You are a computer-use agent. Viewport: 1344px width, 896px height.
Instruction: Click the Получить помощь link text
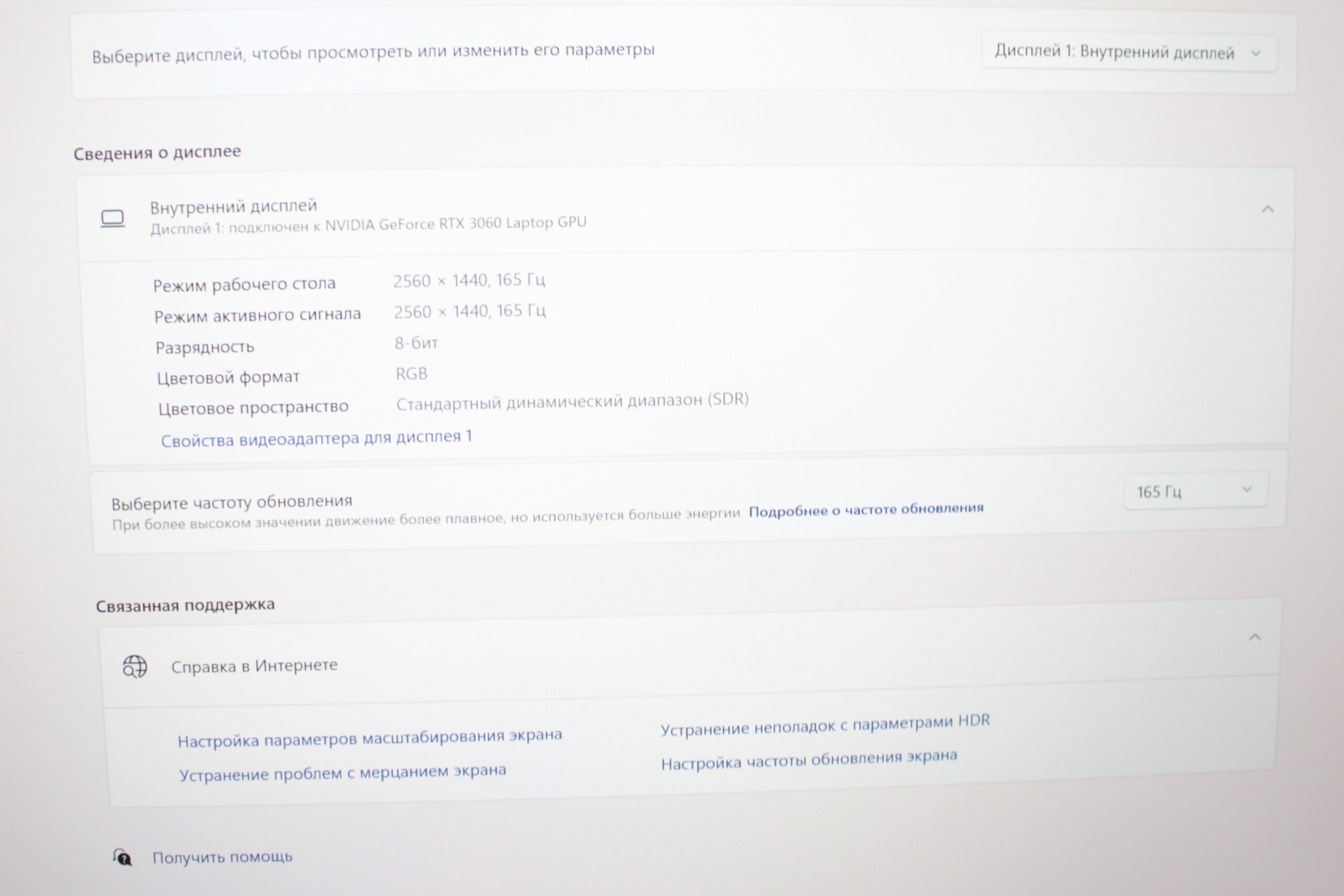[x=222, y=857]
